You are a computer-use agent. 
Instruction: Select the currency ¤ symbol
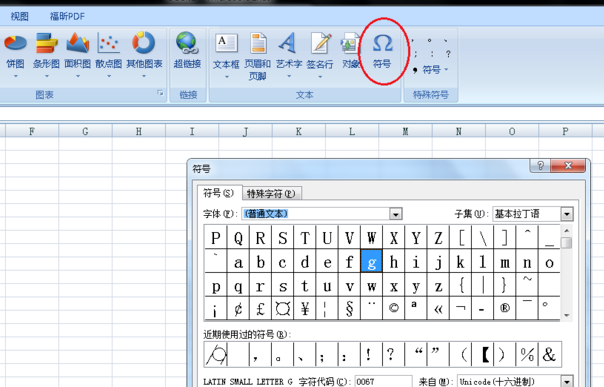tap(282, 308)
